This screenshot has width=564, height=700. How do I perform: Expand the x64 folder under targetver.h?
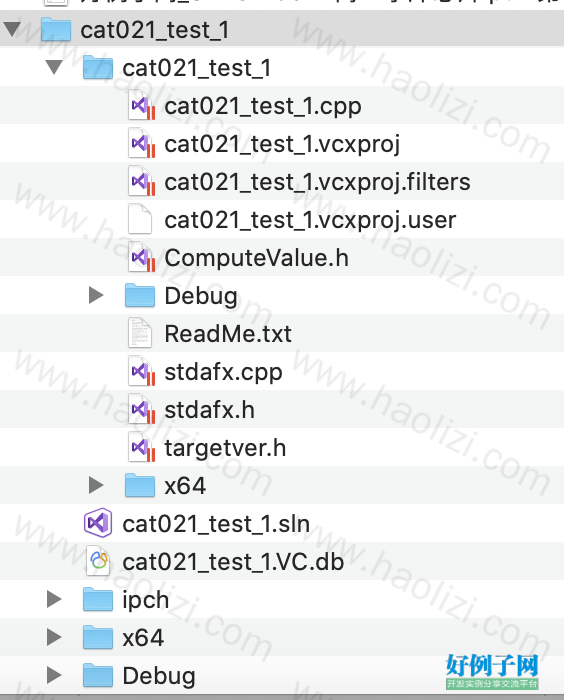96,485
